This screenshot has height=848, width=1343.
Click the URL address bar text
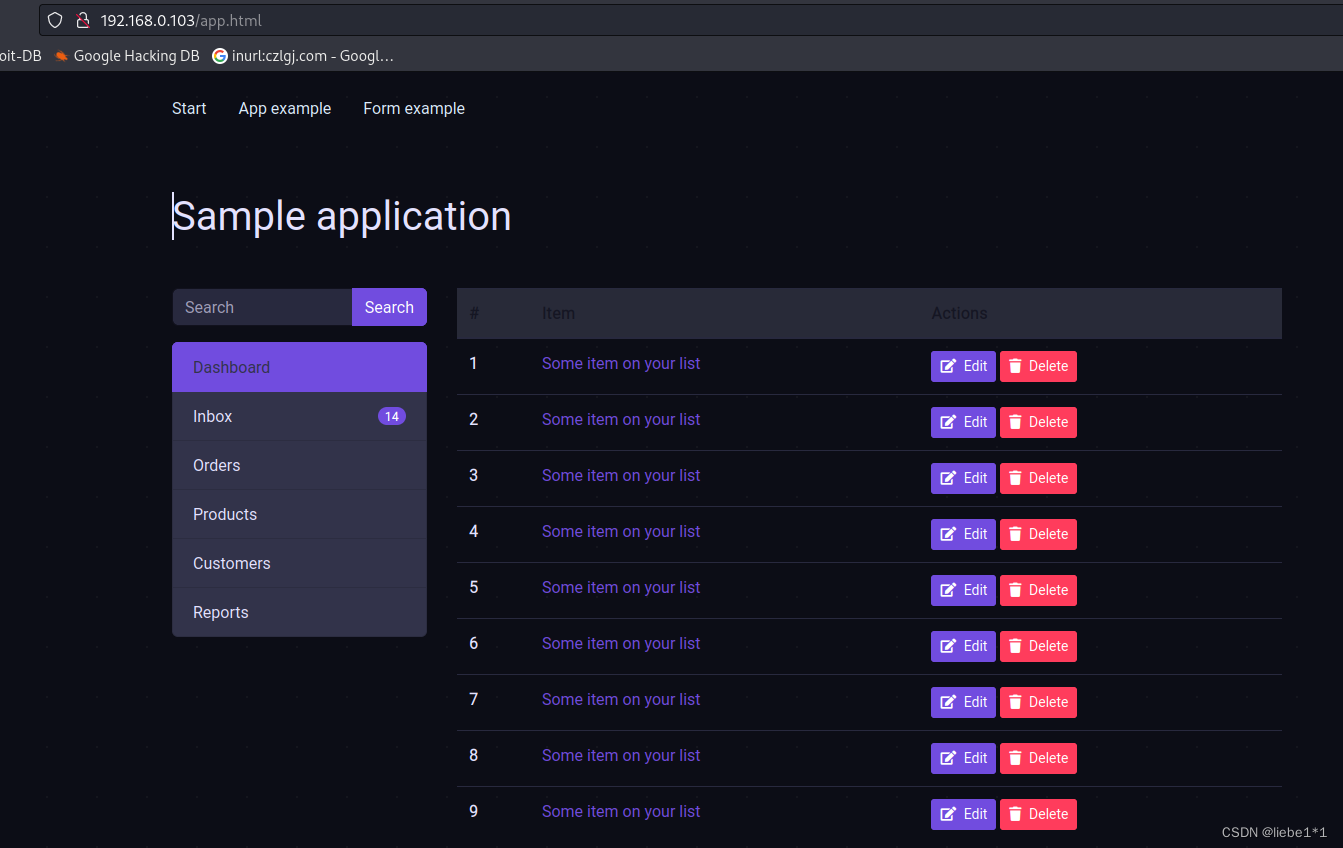[181, 20]
